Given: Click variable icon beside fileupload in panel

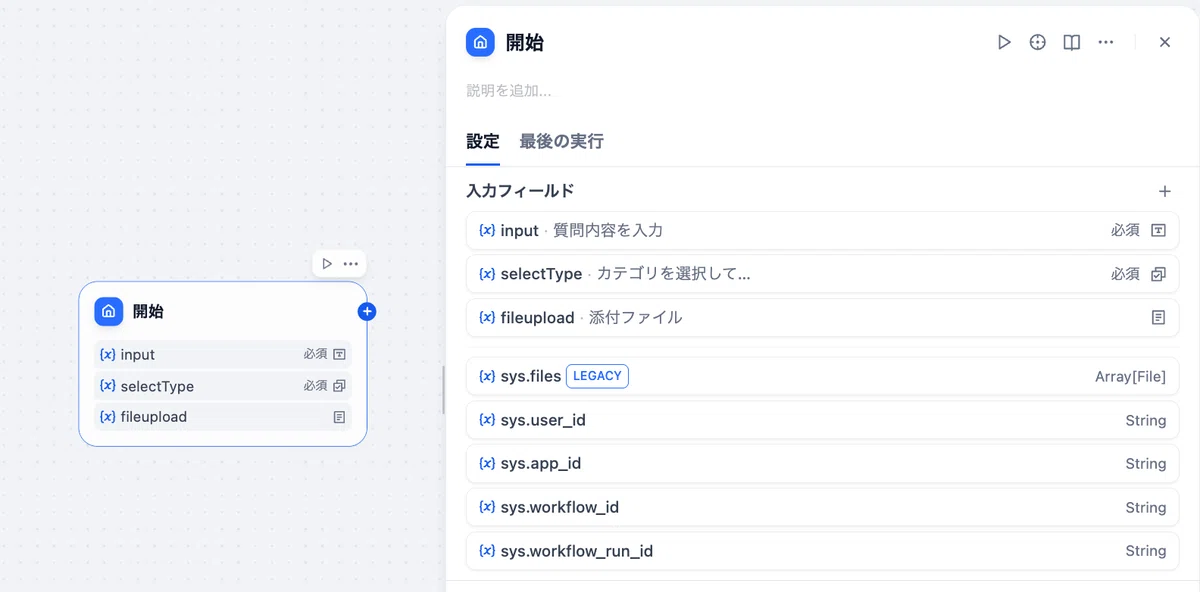Looking at the screenshot, I should click(x=487, y=318).
